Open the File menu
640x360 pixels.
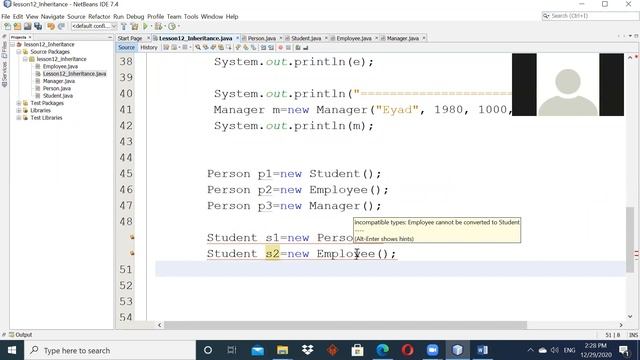6,16
